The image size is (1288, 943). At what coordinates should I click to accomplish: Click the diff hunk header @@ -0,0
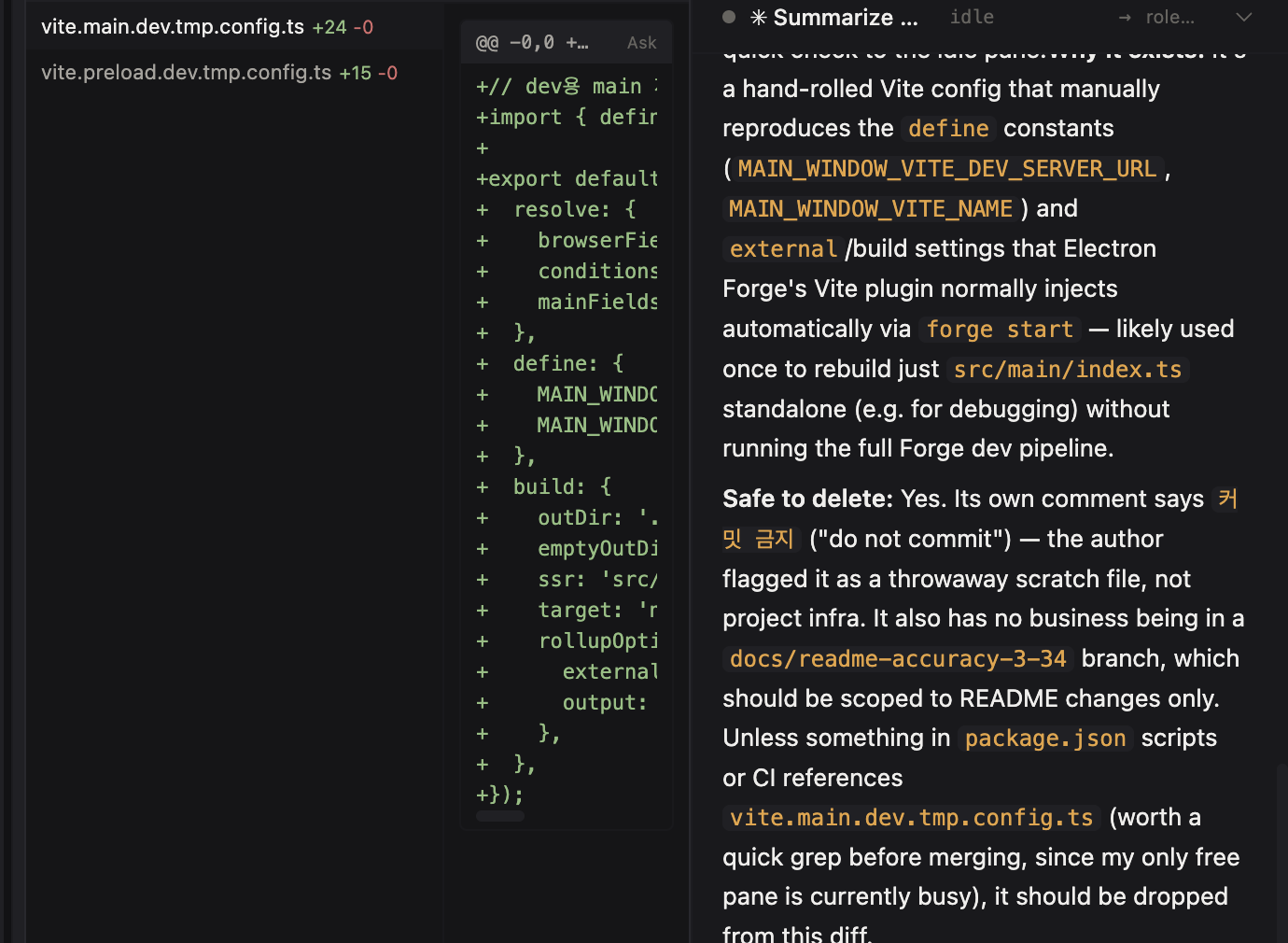pyautogui.click(x=532, y=43)
